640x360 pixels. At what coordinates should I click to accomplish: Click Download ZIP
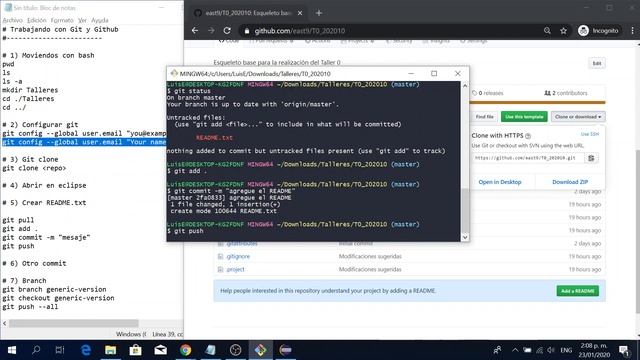[x=570, y=182]
